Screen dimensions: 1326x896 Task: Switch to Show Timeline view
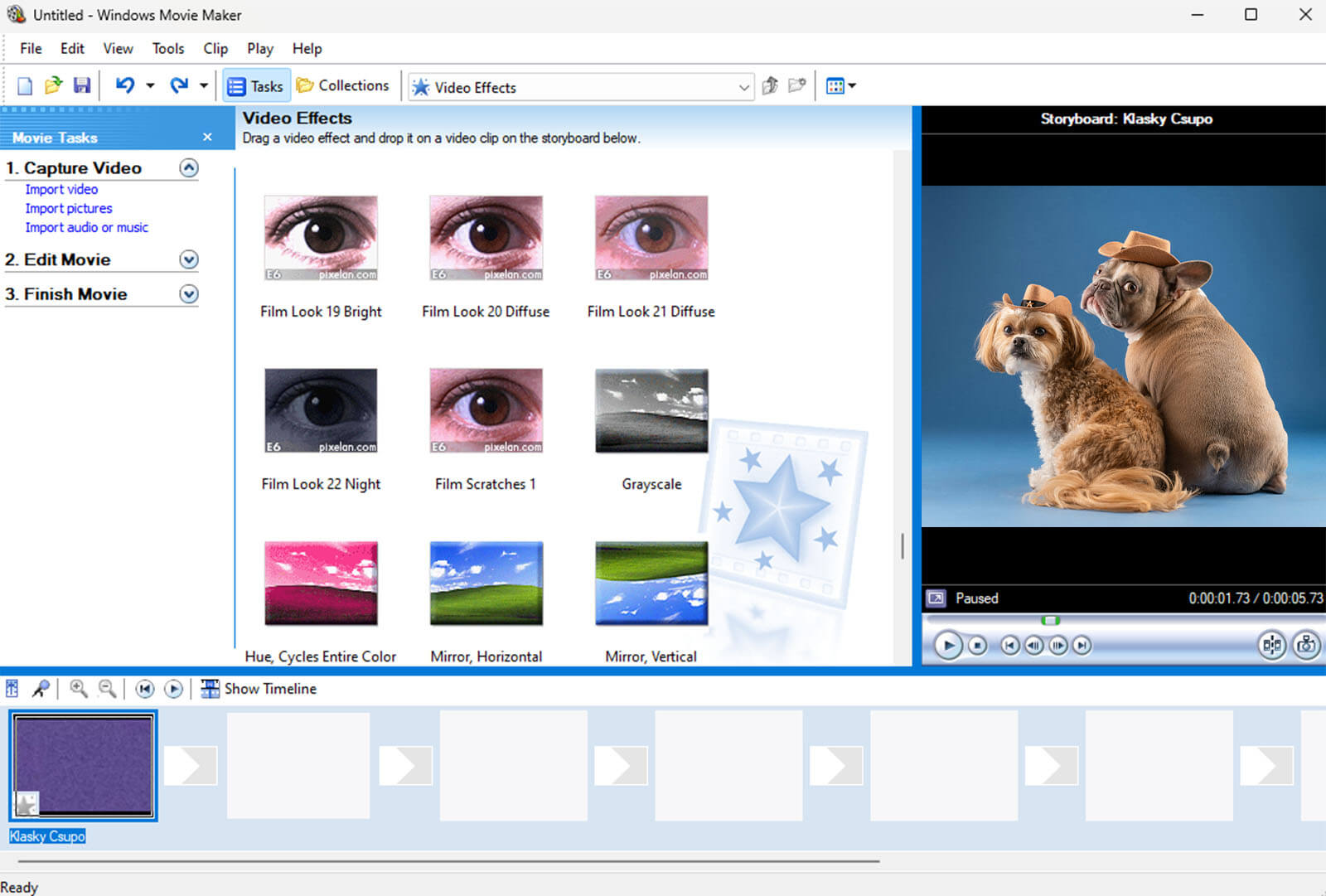(259, 688)
